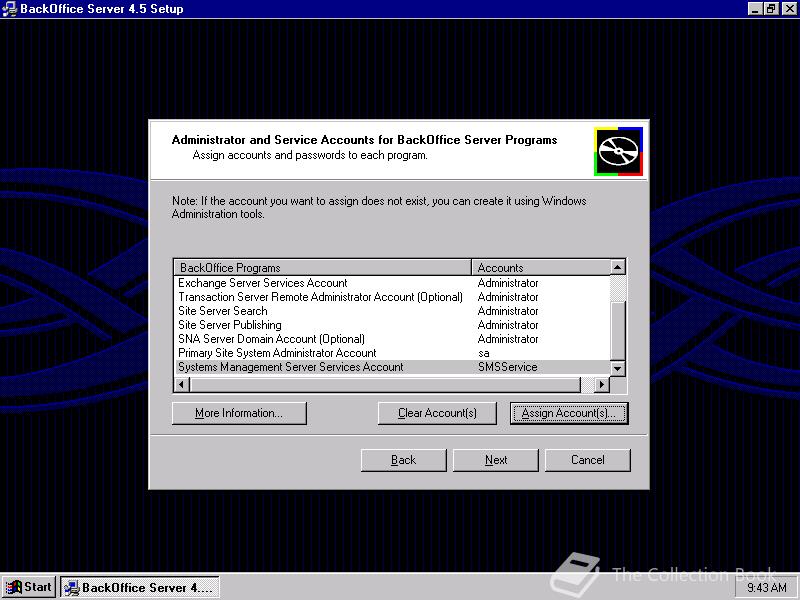Open More Information about accounts

(239, 413)
